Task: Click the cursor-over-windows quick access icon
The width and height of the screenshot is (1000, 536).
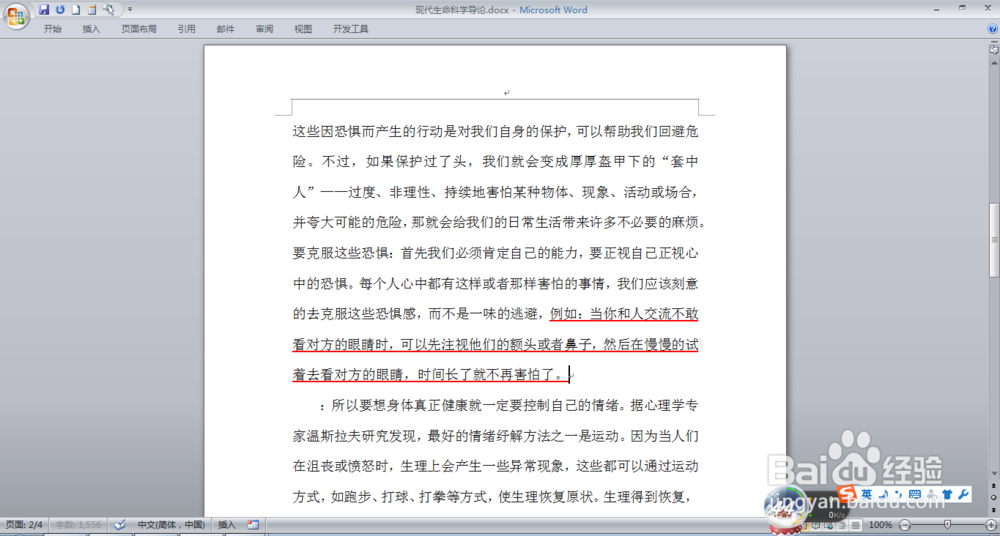Action: click(108, 10)
